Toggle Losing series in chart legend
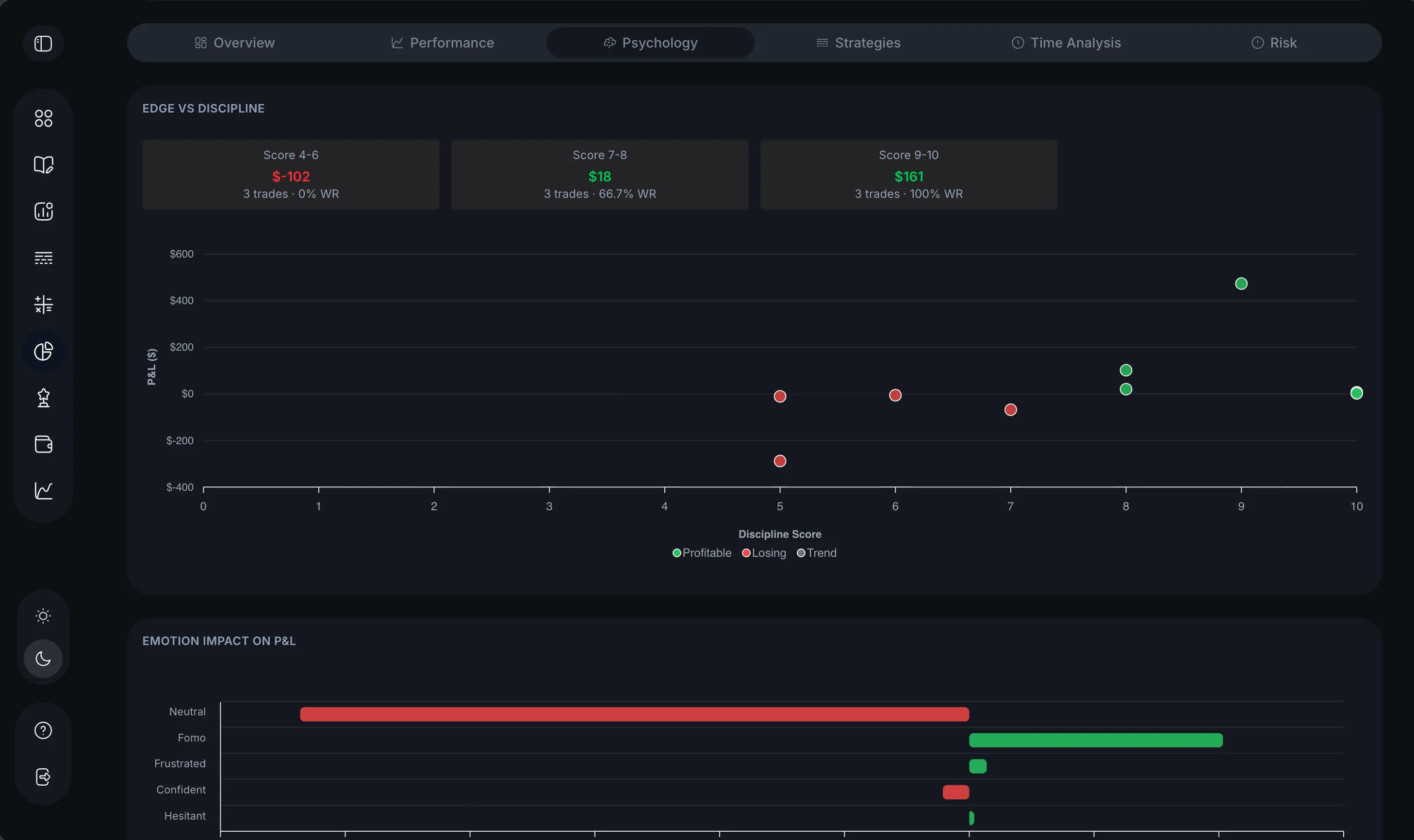Screen dimensions: 1414x840 point(764,553)
